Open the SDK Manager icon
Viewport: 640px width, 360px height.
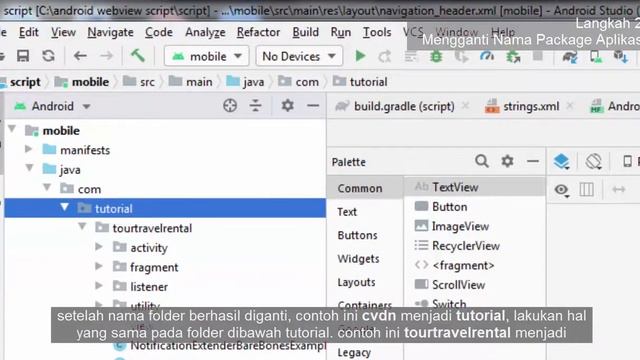click(621, 57)
